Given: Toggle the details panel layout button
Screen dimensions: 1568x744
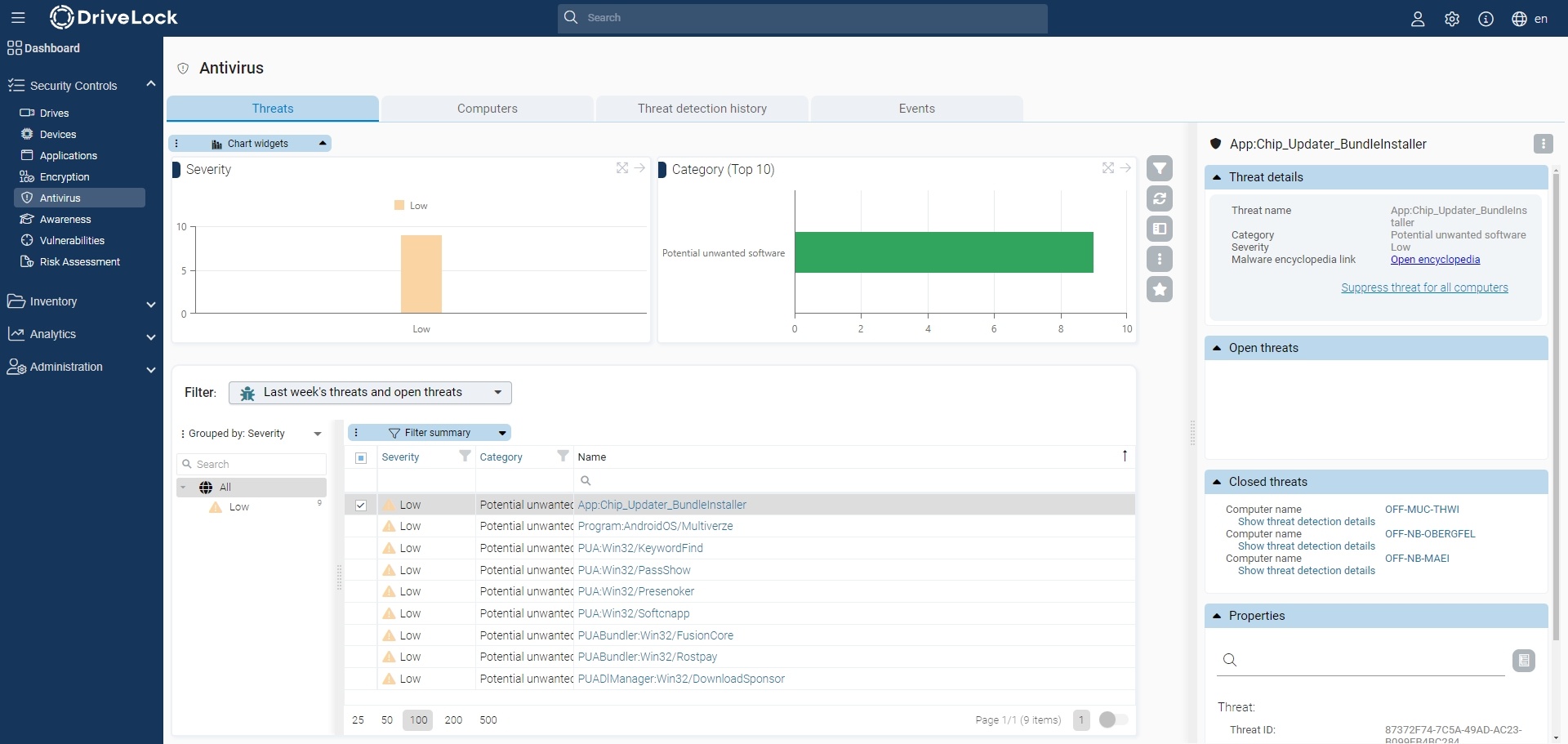Looking at the screenshot, I should (x=1160, y=229).
